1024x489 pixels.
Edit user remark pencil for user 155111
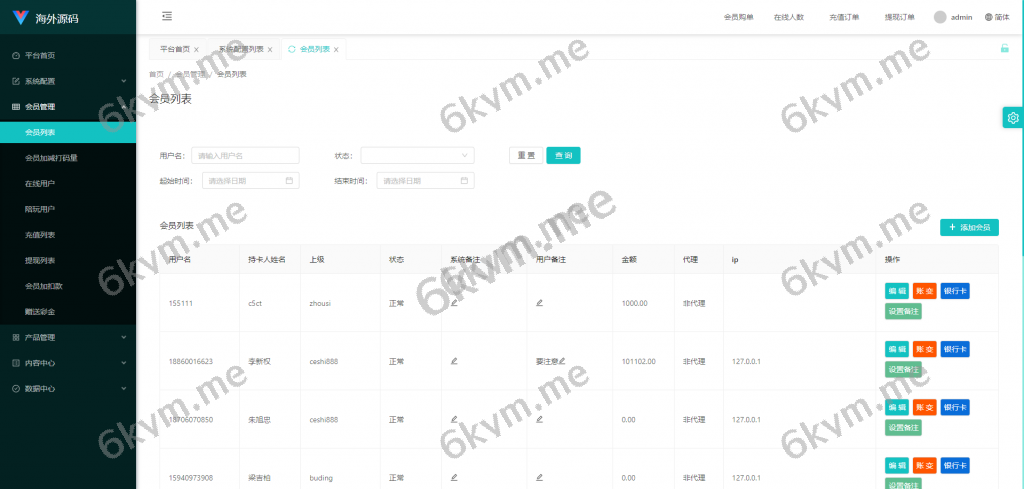(539, 303)
